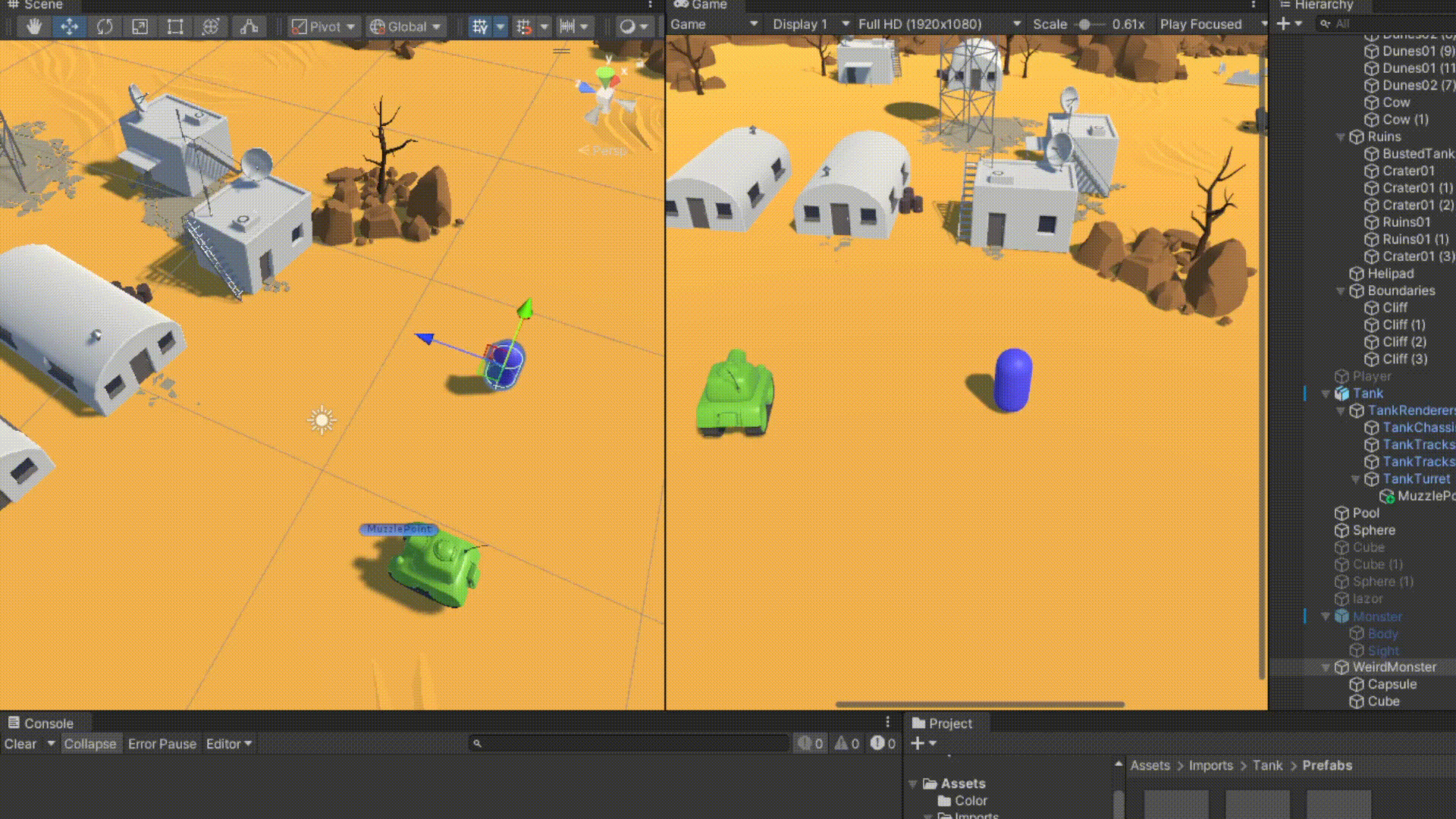Select the Hand view tool
This screenshot has width=1456, height=819.
pos(33,27)
